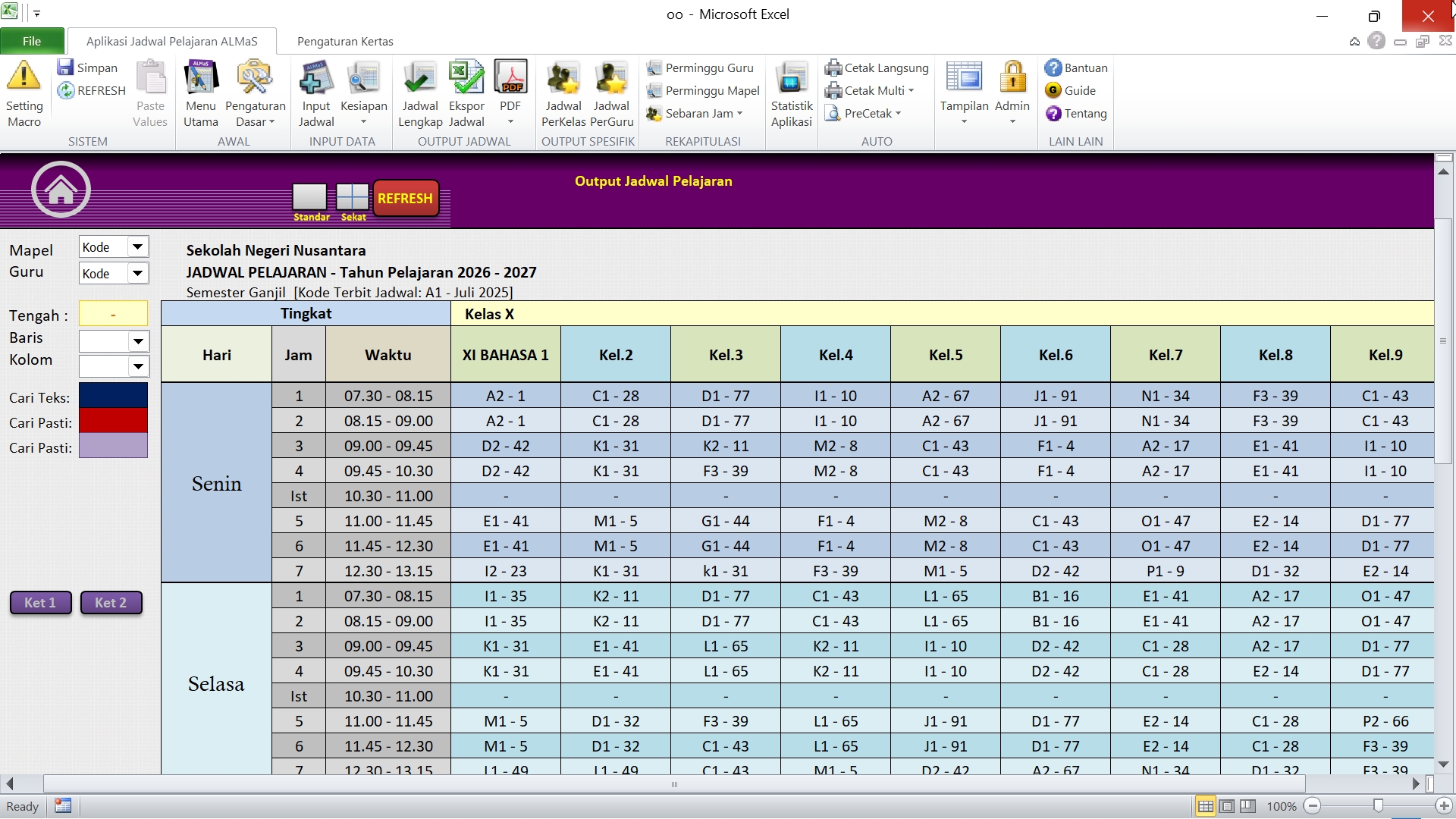The width and height of the screenshot is (1456, 819).
Task: Expand the Guru Kode dropdown
Action: pyautogui.click(x=137, y=273)
